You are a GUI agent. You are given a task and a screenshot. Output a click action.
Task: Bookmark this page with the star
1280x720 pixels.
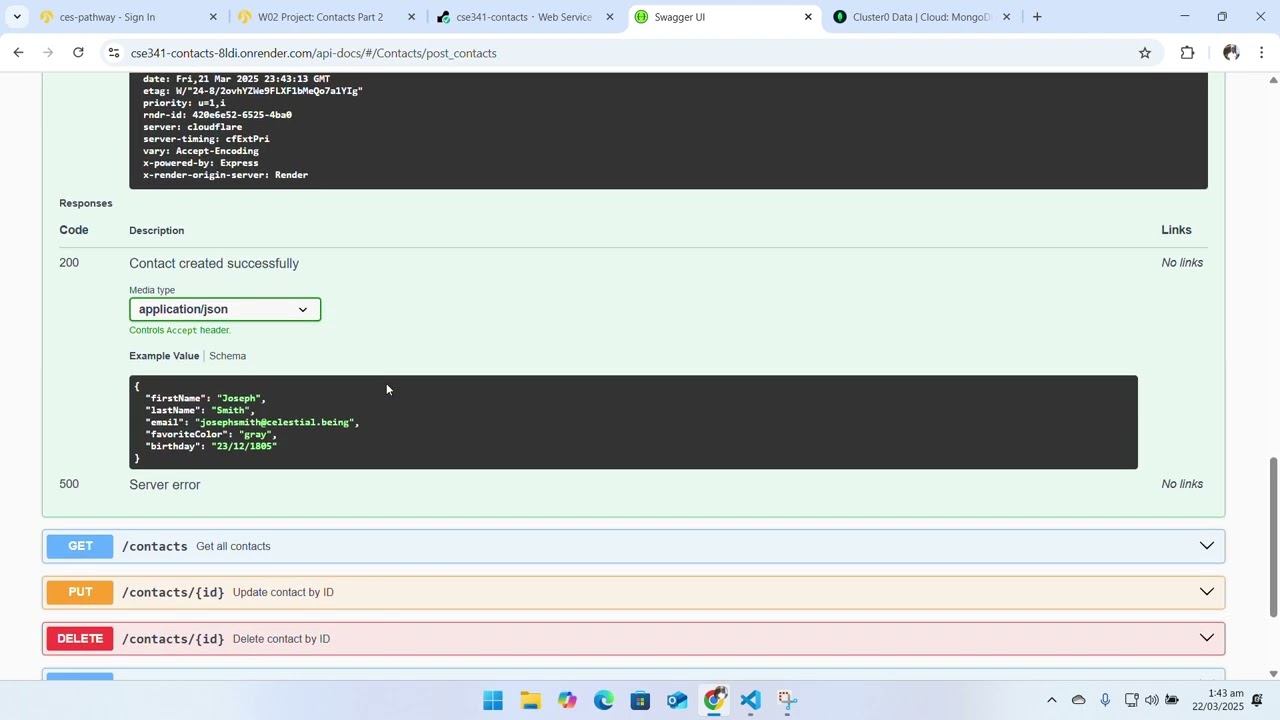tap(1145, 53)
